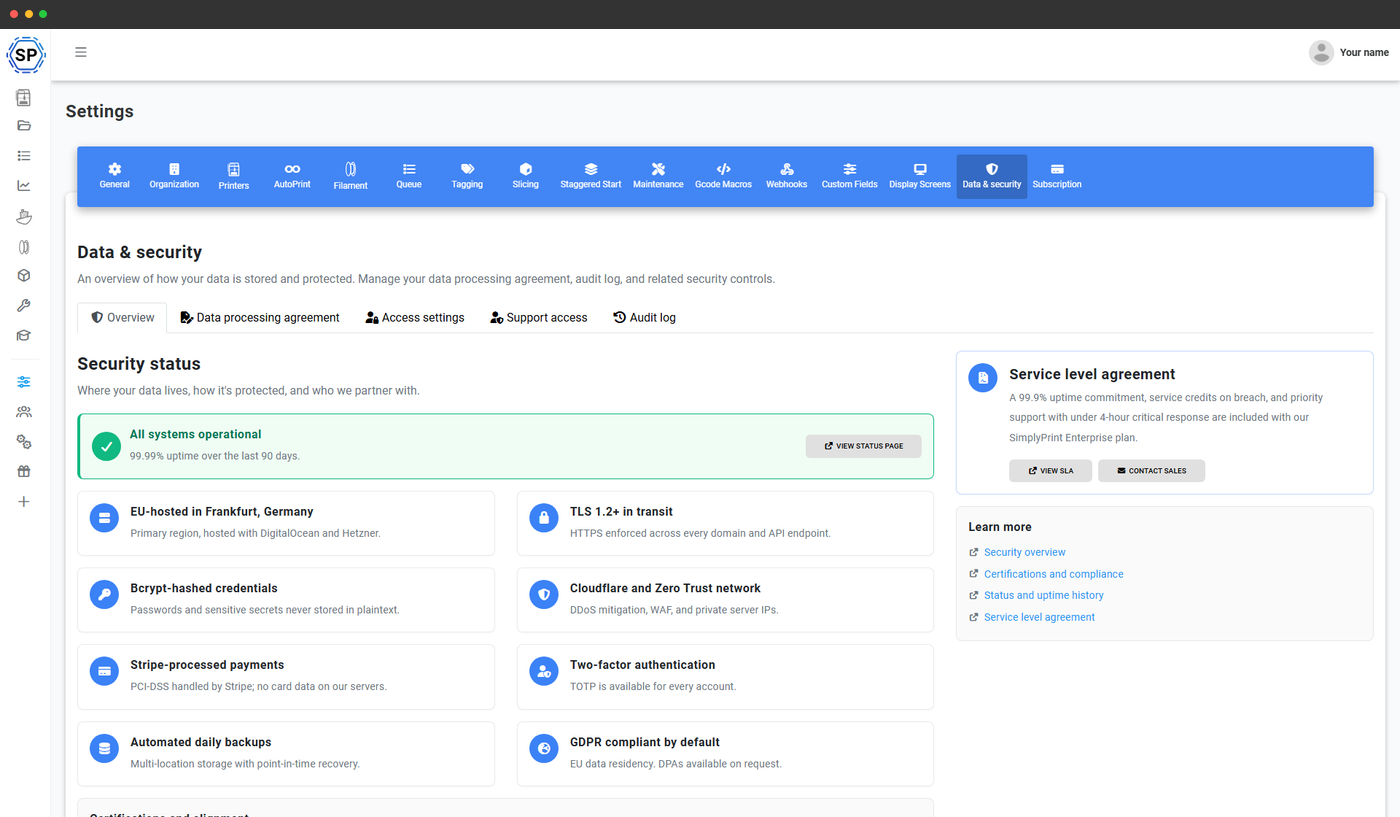Screen dimensions: 1400x817
Task: Click the Contact Sales button
Action: pos(1151,470)
